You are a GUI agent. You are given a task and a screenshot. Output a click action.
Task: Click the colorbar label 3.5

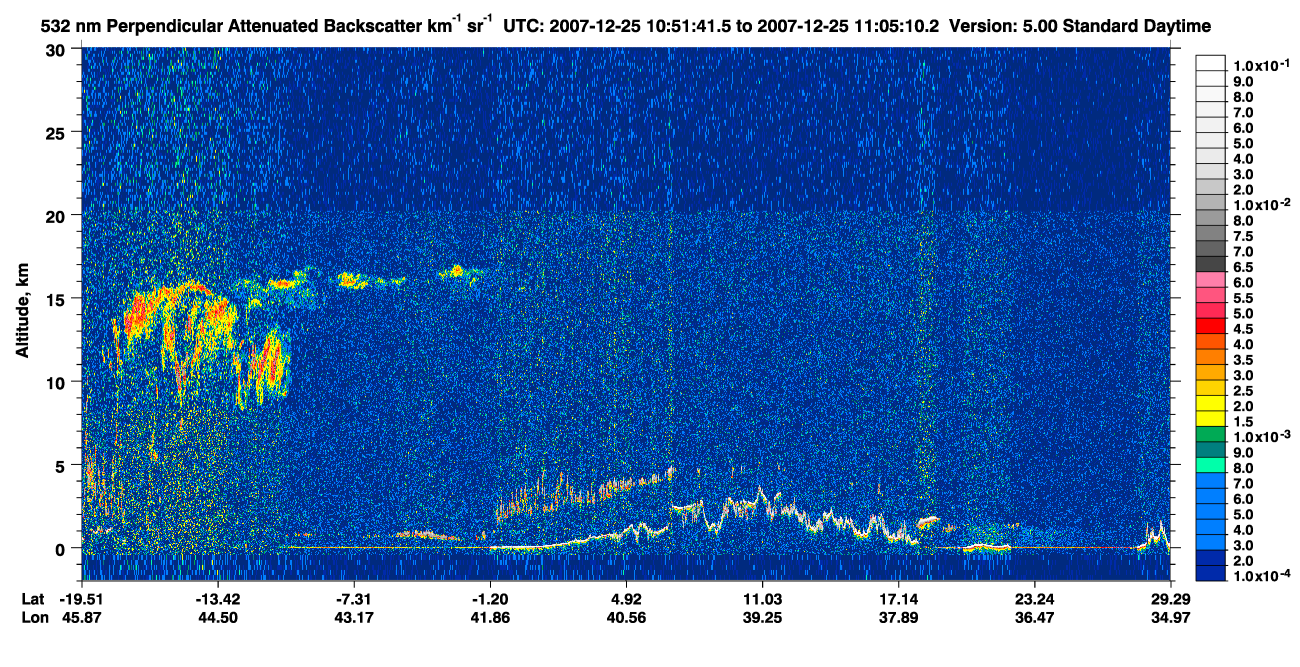coord(1243,359)
